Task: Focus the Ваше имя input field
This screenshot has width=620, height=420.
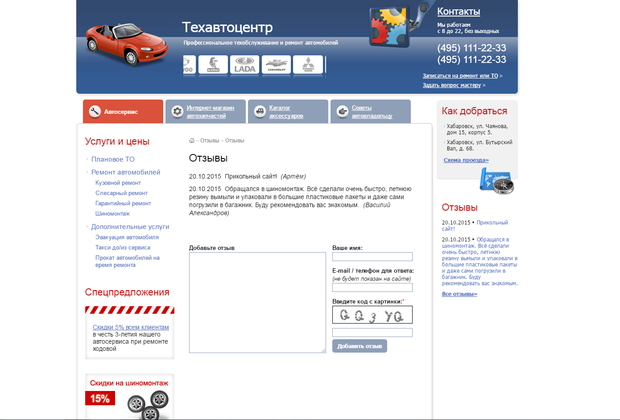Action: pyautogui.click(x=372, y=257)
